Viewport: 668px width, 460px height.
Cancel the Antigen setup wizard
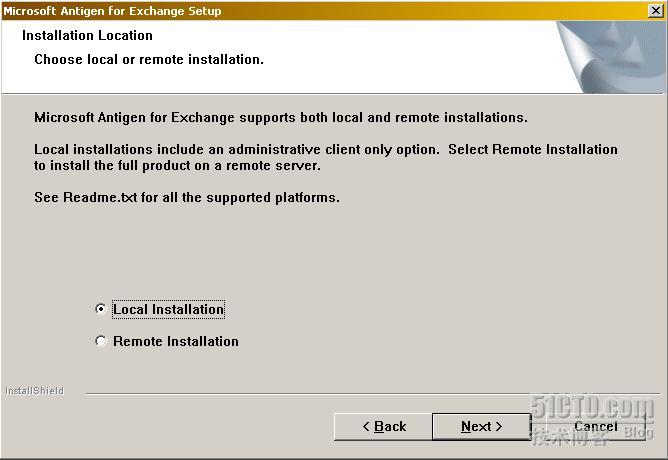point(595,426)
